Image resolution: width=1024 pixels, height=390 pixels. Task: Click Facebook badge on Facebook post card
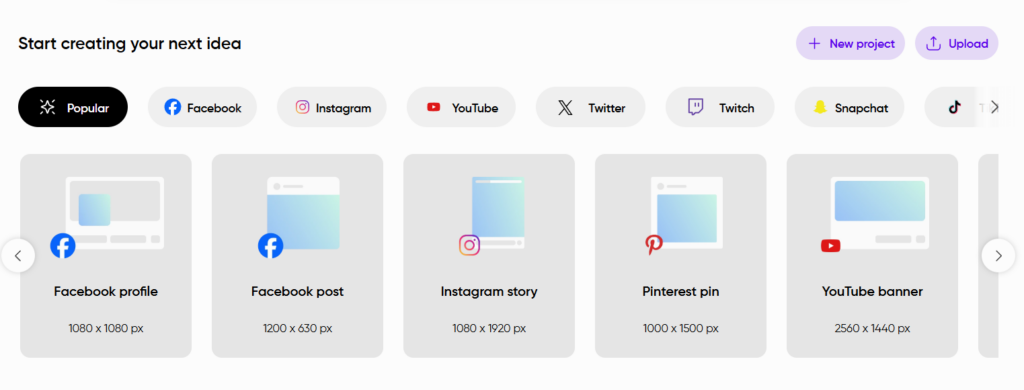click(x=270, y=246)
